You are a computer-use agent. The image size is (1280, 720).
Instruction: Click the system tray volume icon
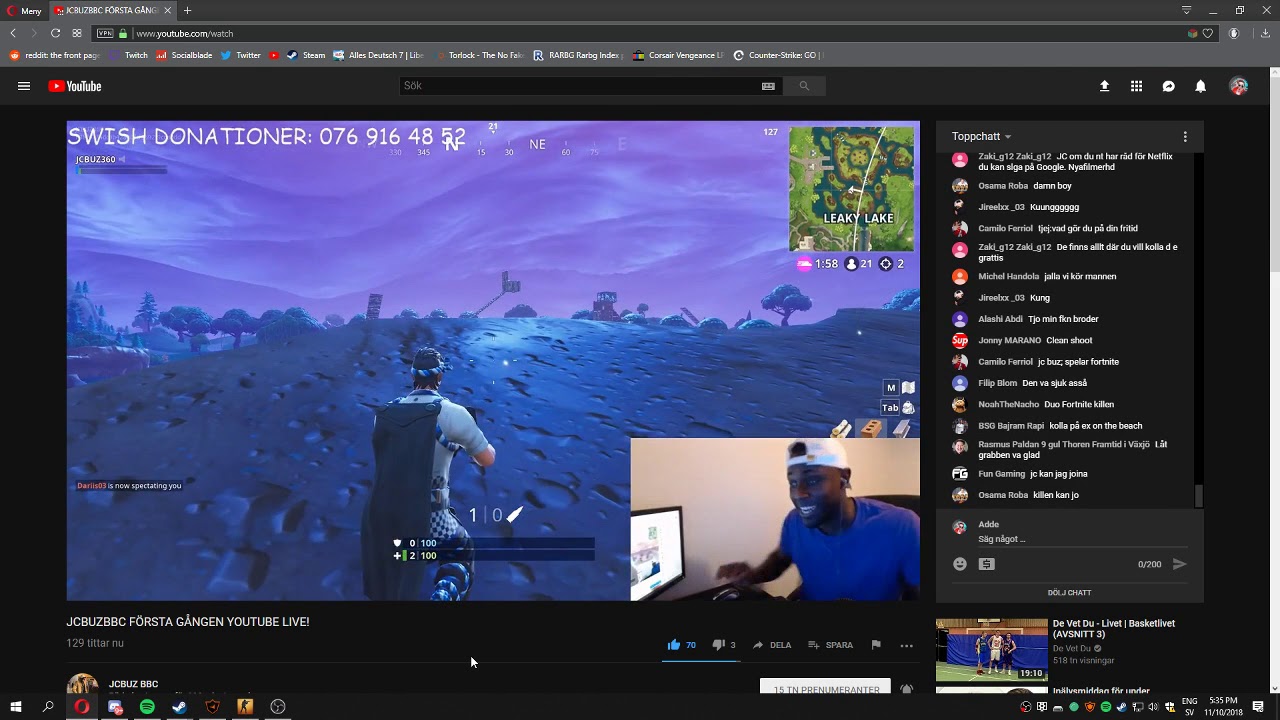click(x=1154, y=707)
